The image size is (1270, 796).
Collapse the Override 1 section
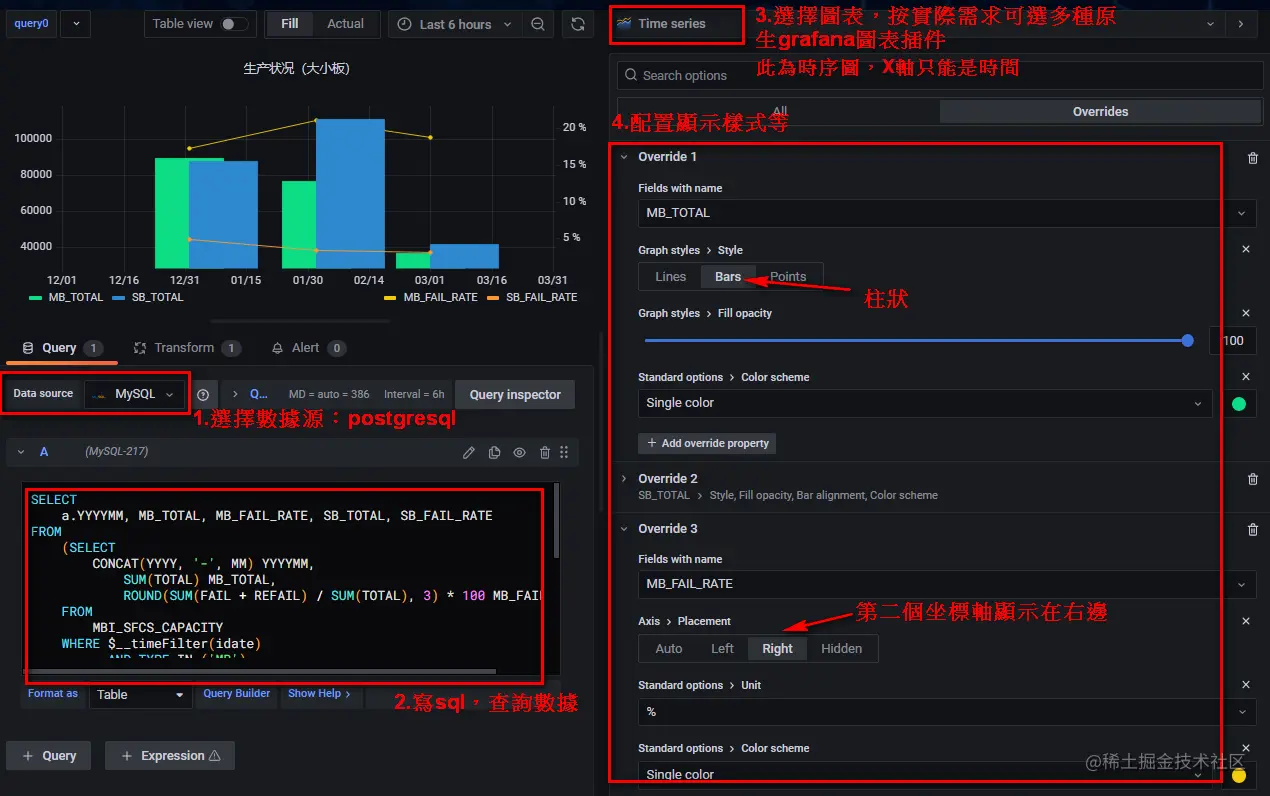point(624,157)
